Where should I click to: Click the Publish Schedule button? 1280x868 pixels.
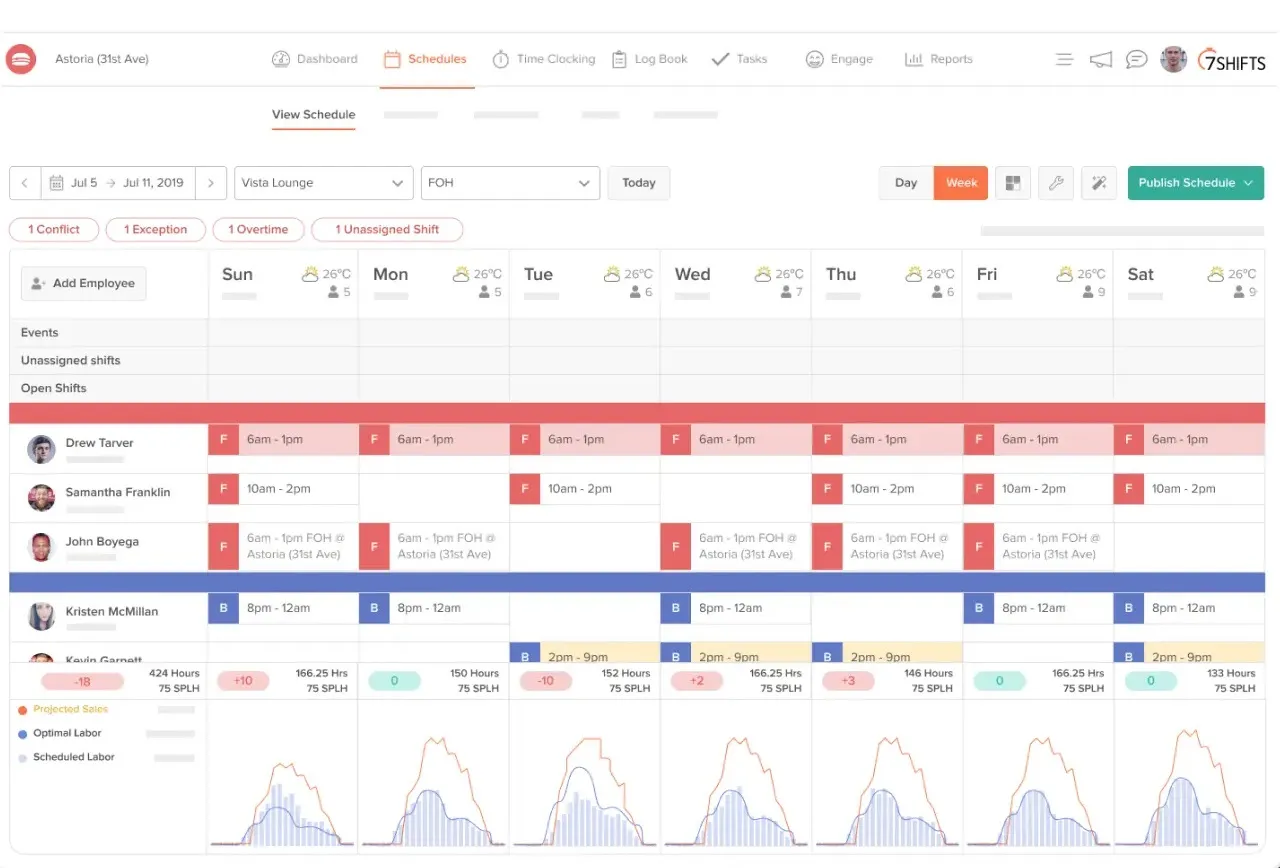pos(1196,183)
